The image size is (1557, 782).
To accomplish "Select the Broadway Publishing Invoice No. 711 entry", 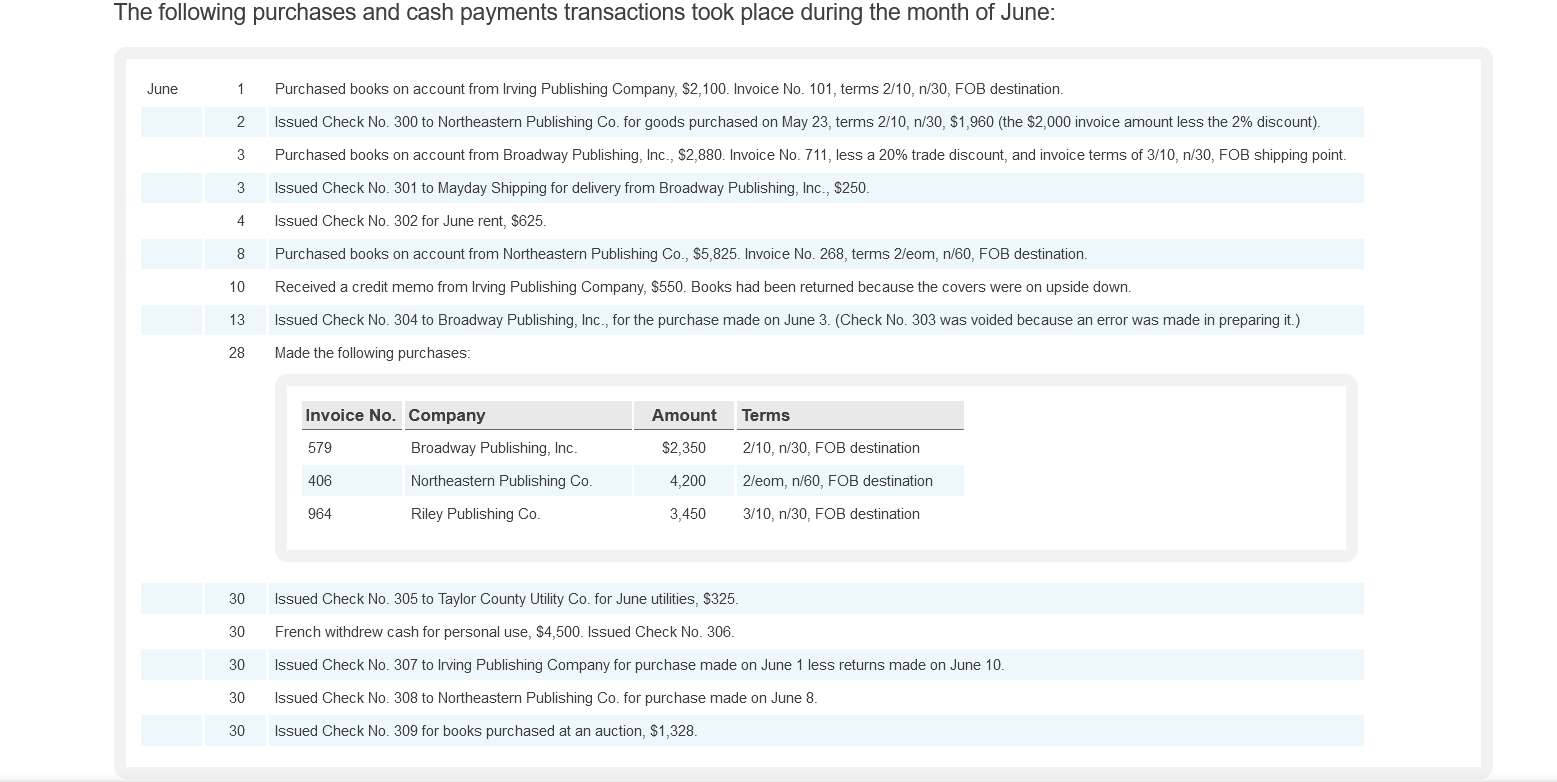I will coord(810,155).
